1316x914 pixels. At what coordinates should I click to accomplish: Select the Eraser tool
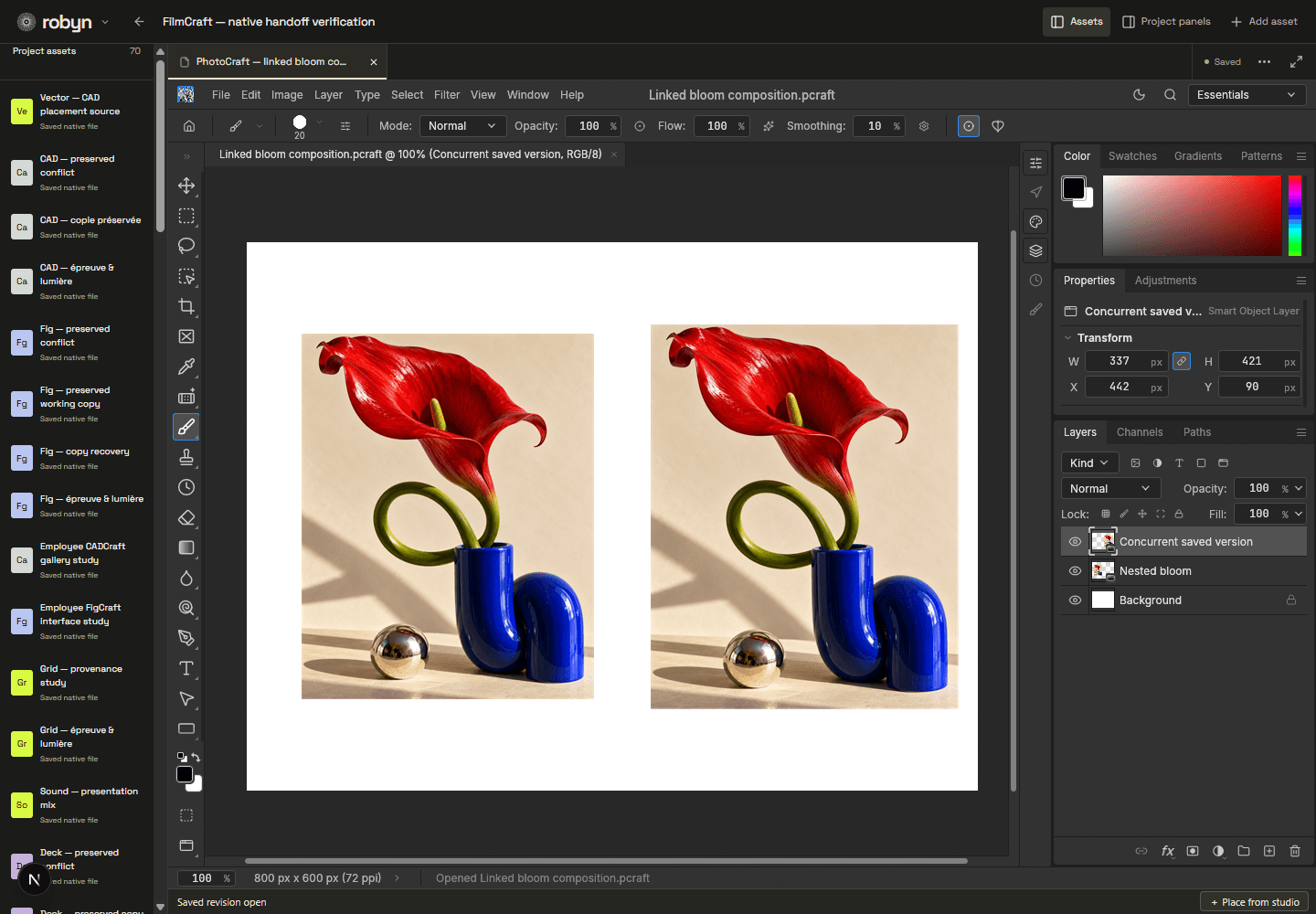pos(186,517)
